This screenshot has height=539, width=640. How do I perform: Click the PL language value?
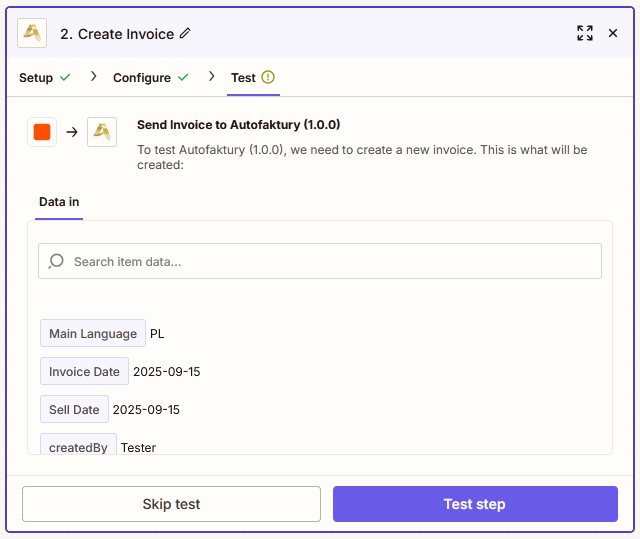click(x=157, y=334)
